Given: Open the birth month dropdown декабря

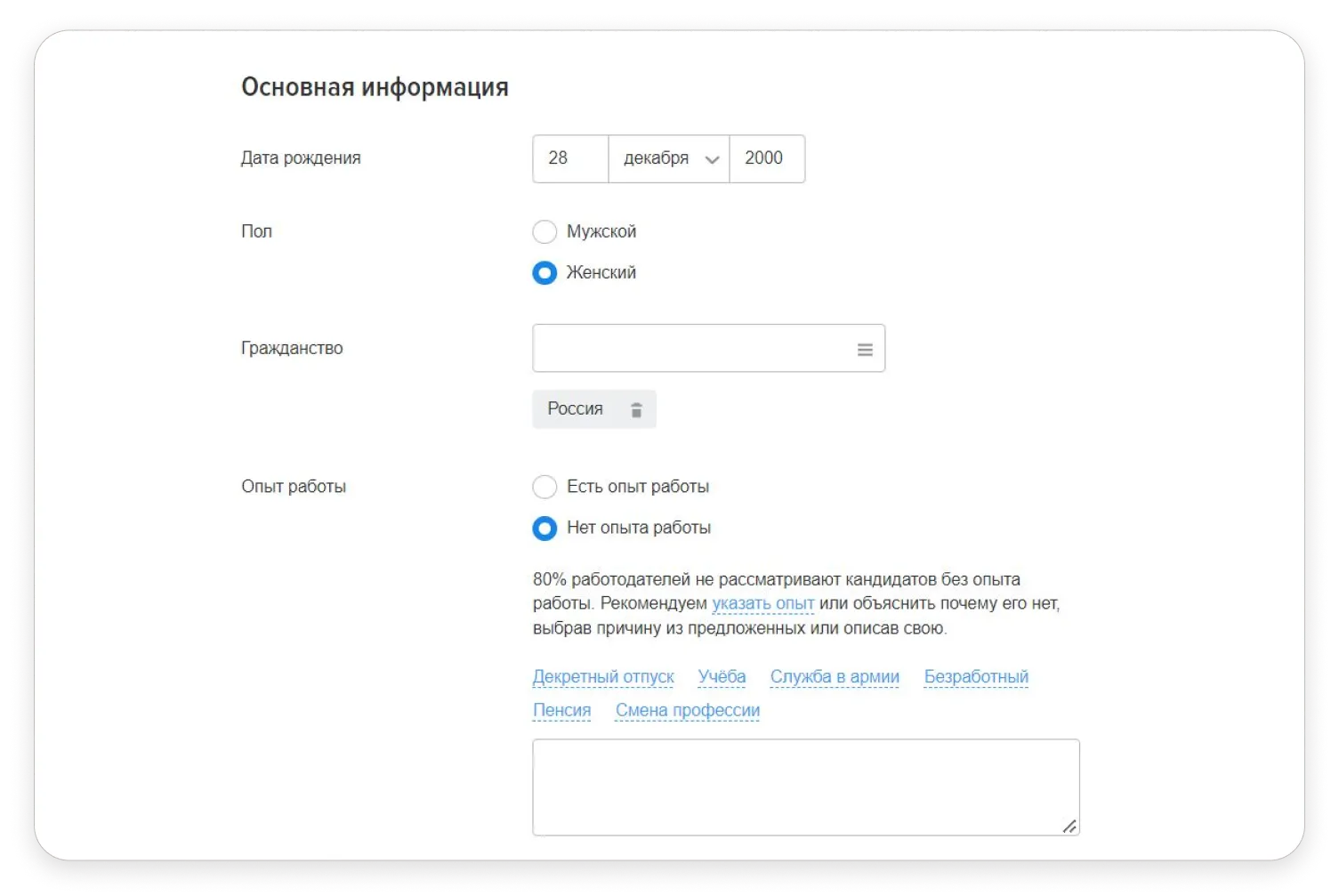Looking at the screenshot, I should click(669, 159).
